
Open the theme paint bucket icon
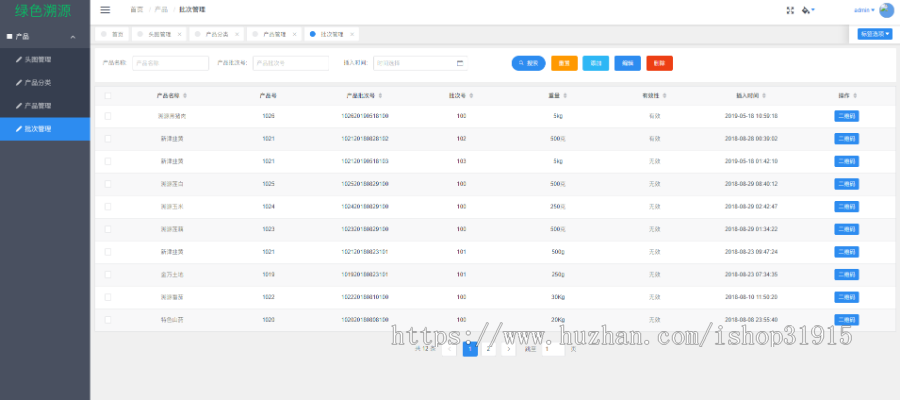pos(808,10)
